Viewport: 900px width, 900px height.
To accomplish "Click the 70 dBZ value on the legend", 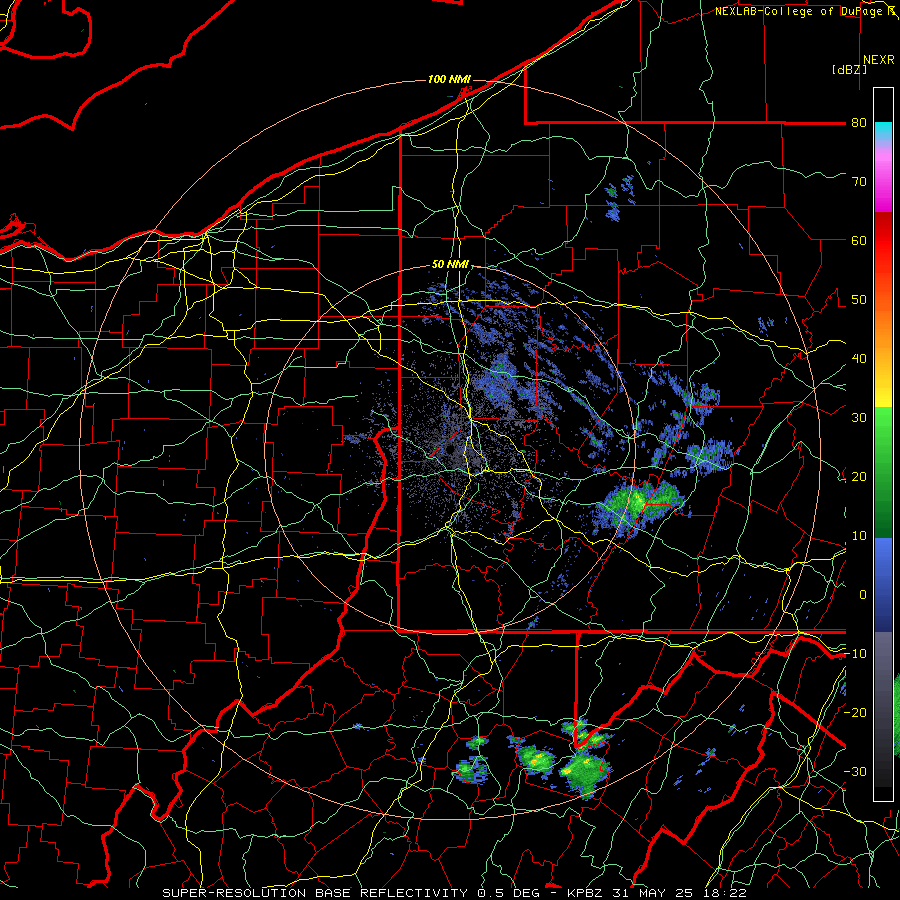I will coord(859,182).
